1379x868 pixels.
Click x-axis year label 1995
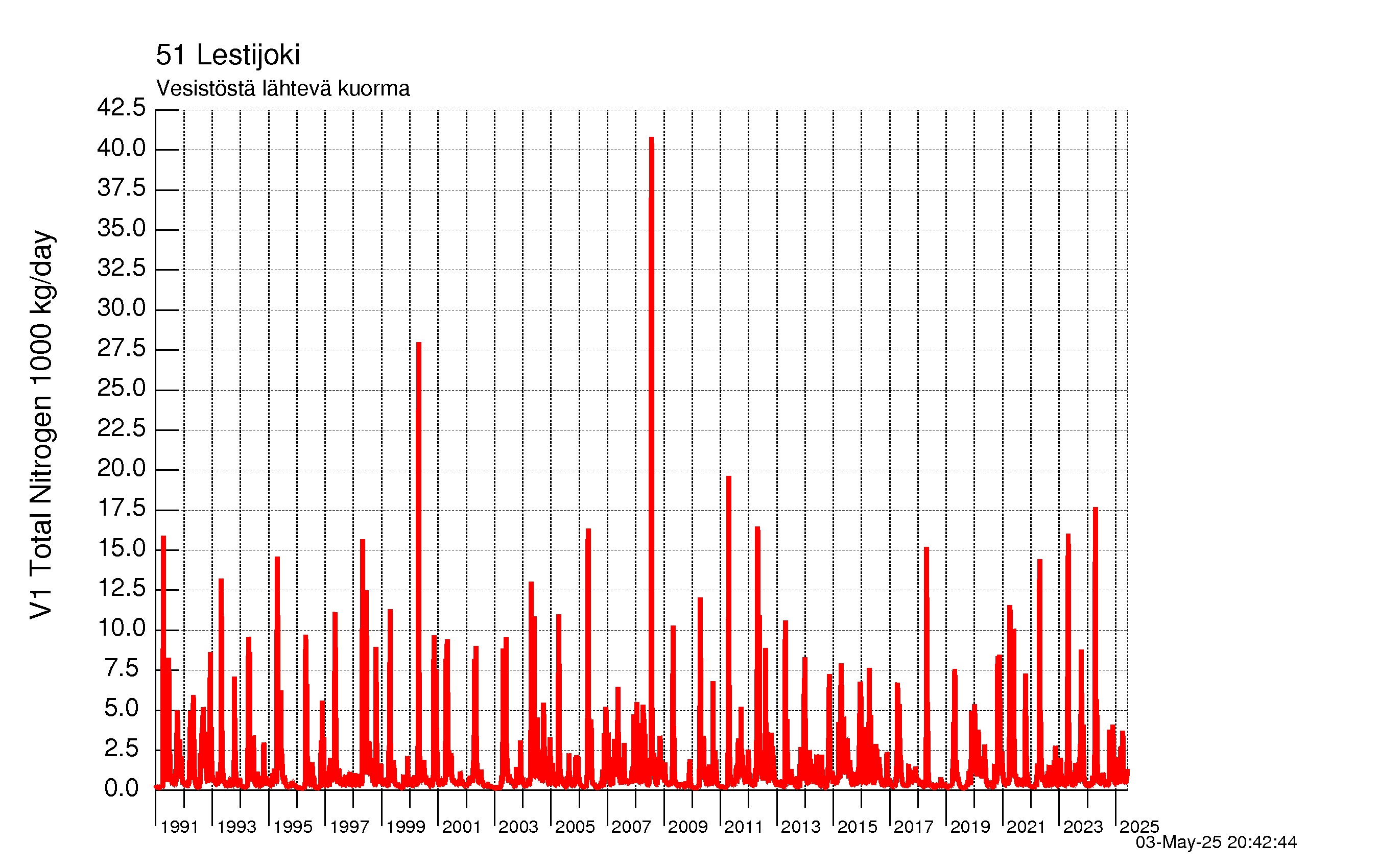pos(293,827)
